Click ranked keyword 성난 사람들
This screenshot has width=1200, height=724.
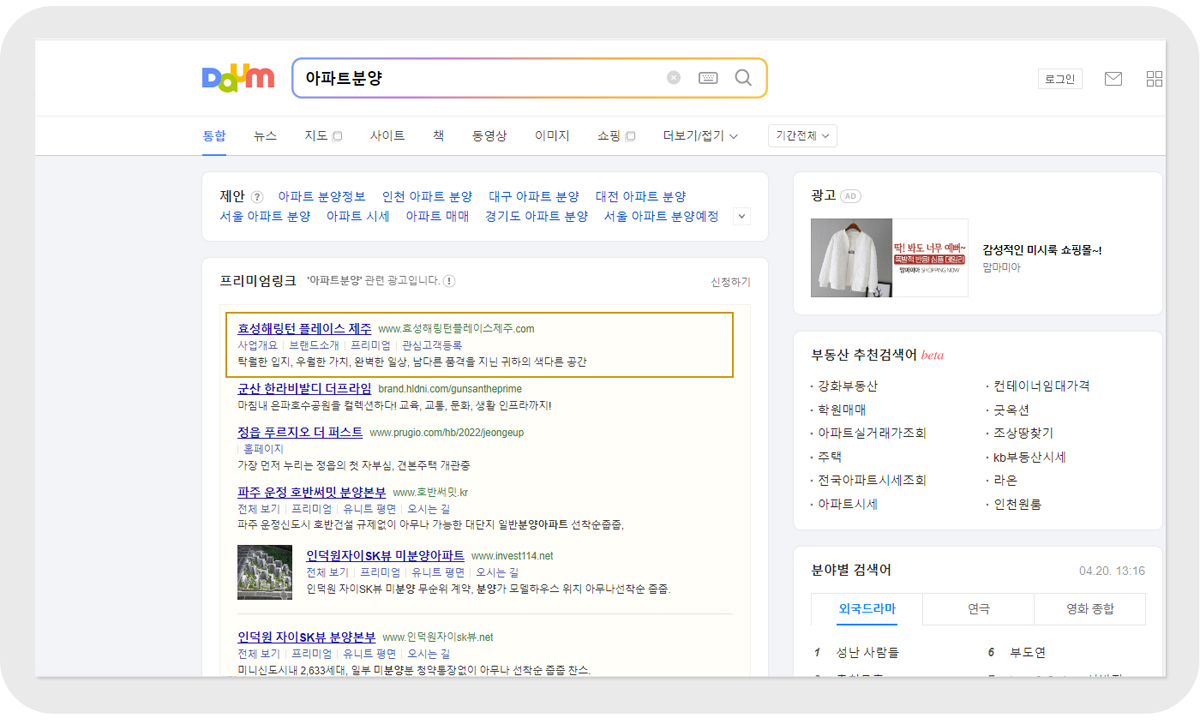pyautogui.click(x=867, y=652)
